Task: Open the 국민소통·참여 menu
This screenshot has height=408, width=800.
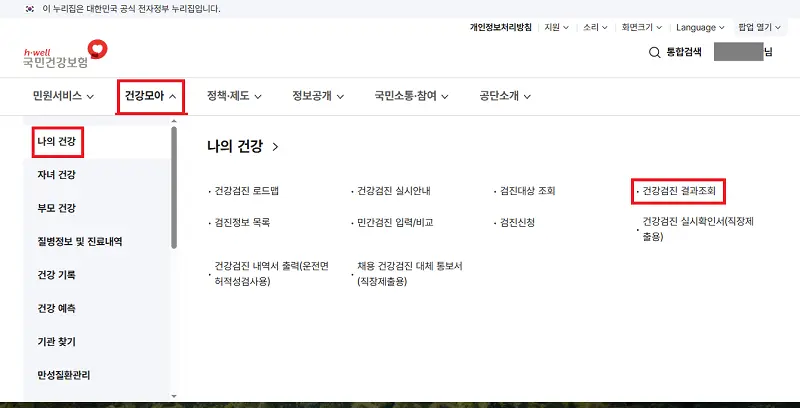Action: point(411,96)
